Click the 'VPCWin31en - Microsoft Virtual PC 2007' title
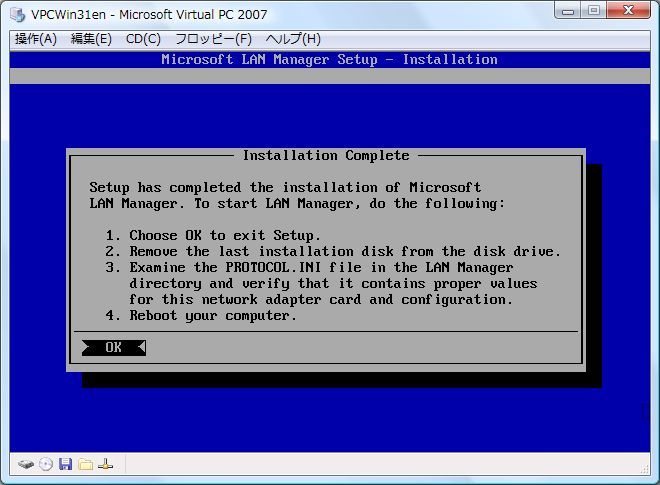Viewport: 660px width, 485px height. click(149, 15)
